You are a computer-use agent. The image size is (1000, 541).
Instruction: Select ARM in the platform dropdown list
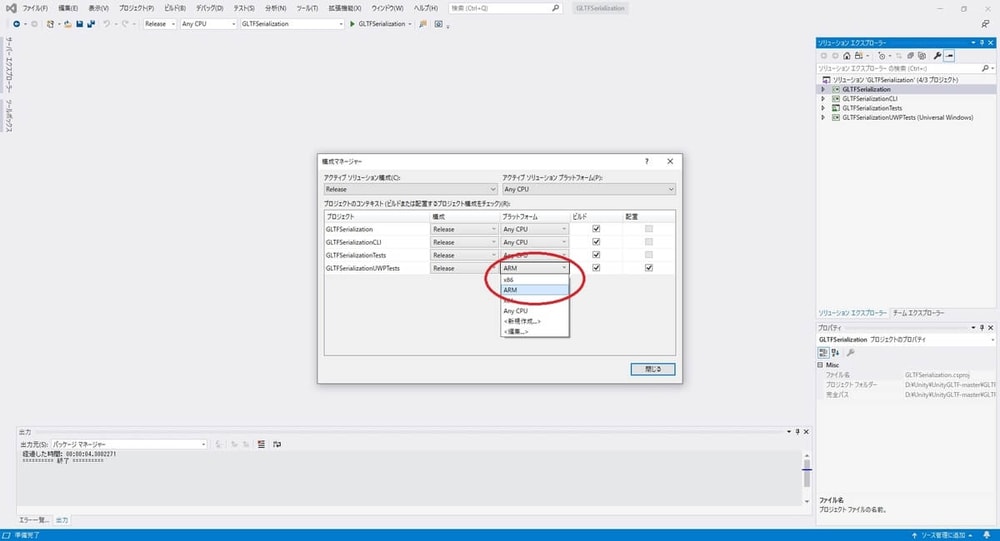coord(534,290)
